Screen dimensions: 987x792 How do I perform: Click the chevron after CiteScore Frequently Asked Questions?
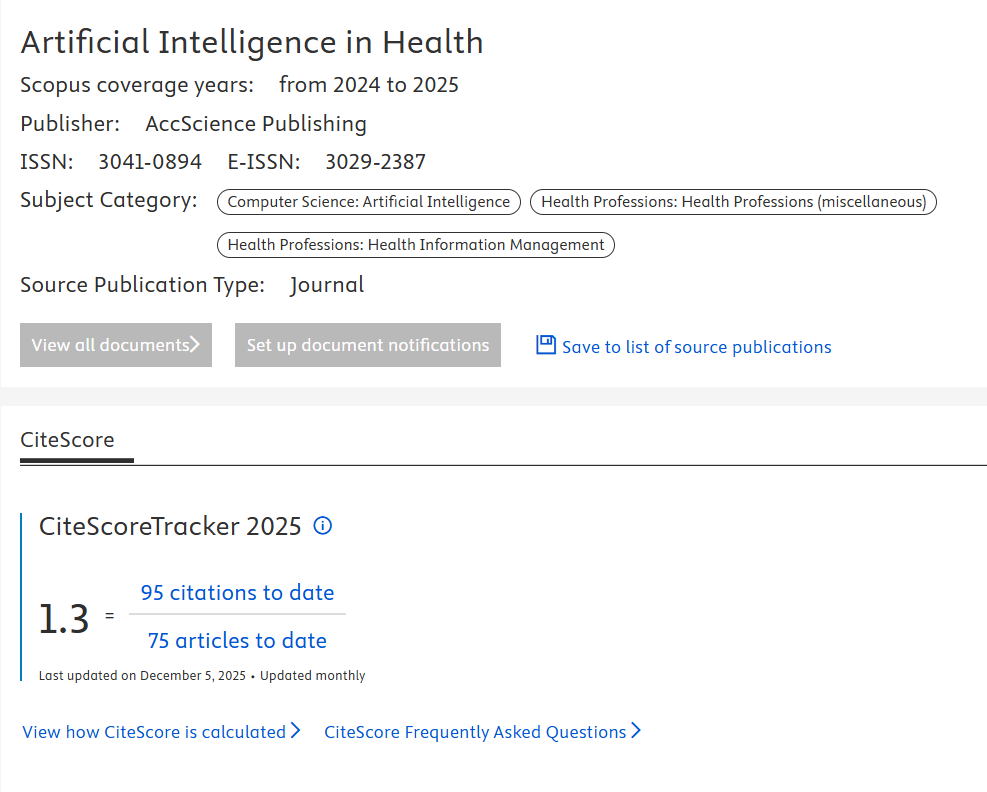pyautogui.click(x=636, y=731)
